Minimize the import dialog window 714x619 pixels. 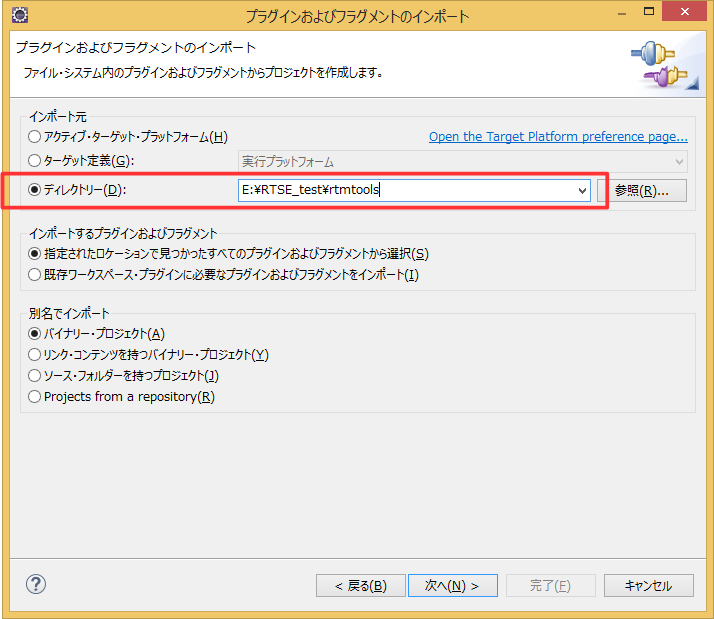click(622, 14)
